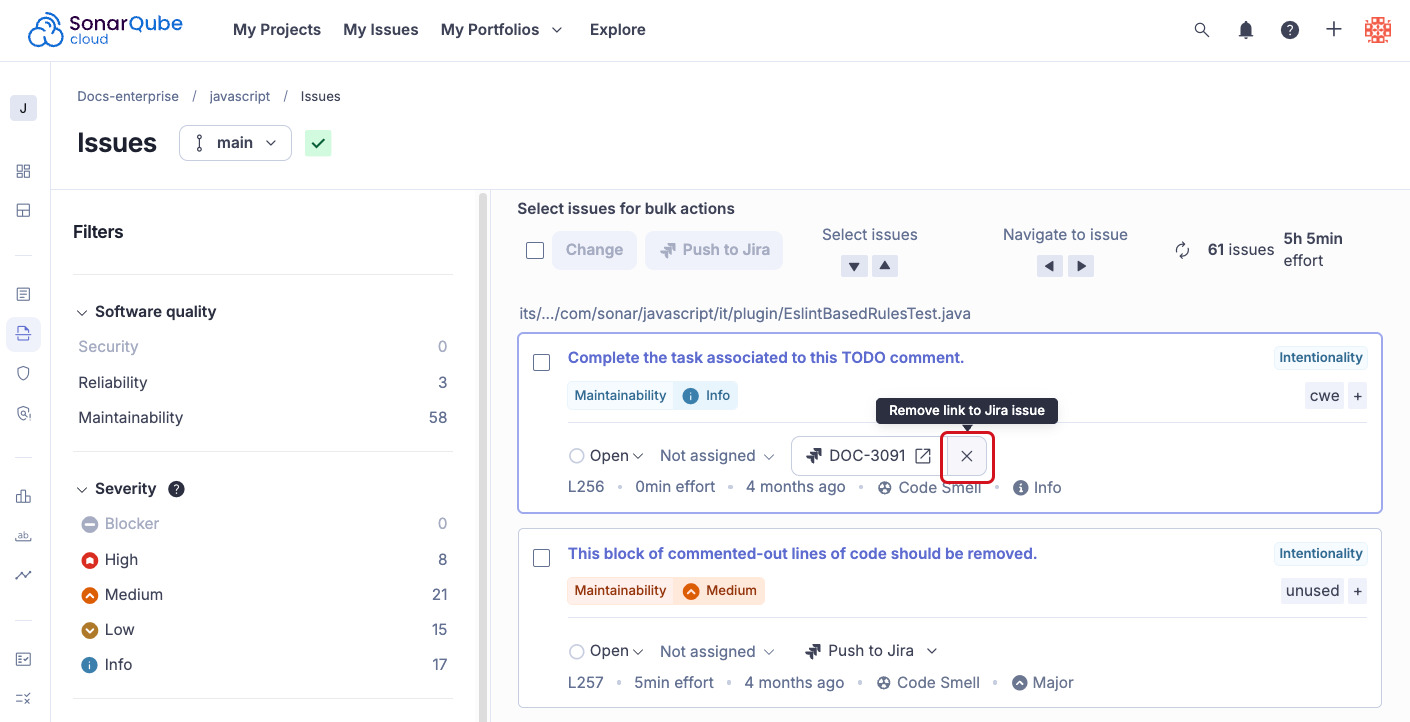This screenshot has height=722, width=1410.
Task: Open help via the question mark icon
Action: (1289, 29)
